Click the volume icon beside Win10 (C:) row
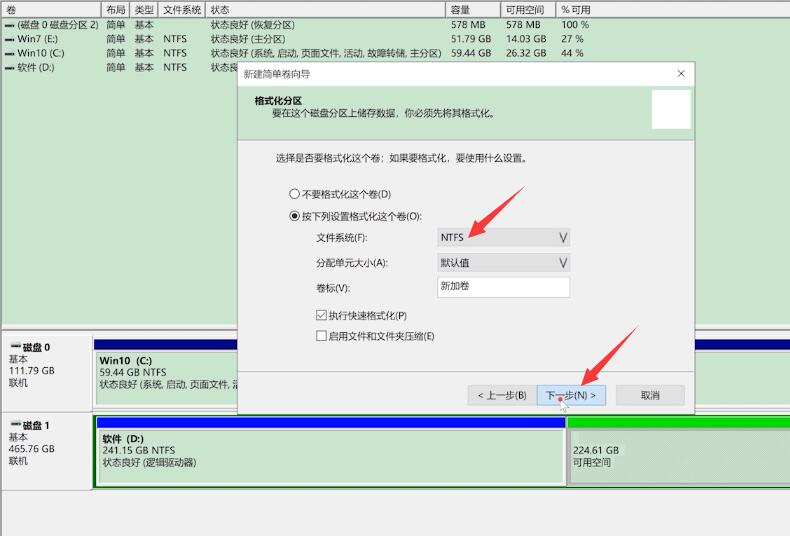The height and width of the screenshot is (536, 790). [x=10, y=53]
